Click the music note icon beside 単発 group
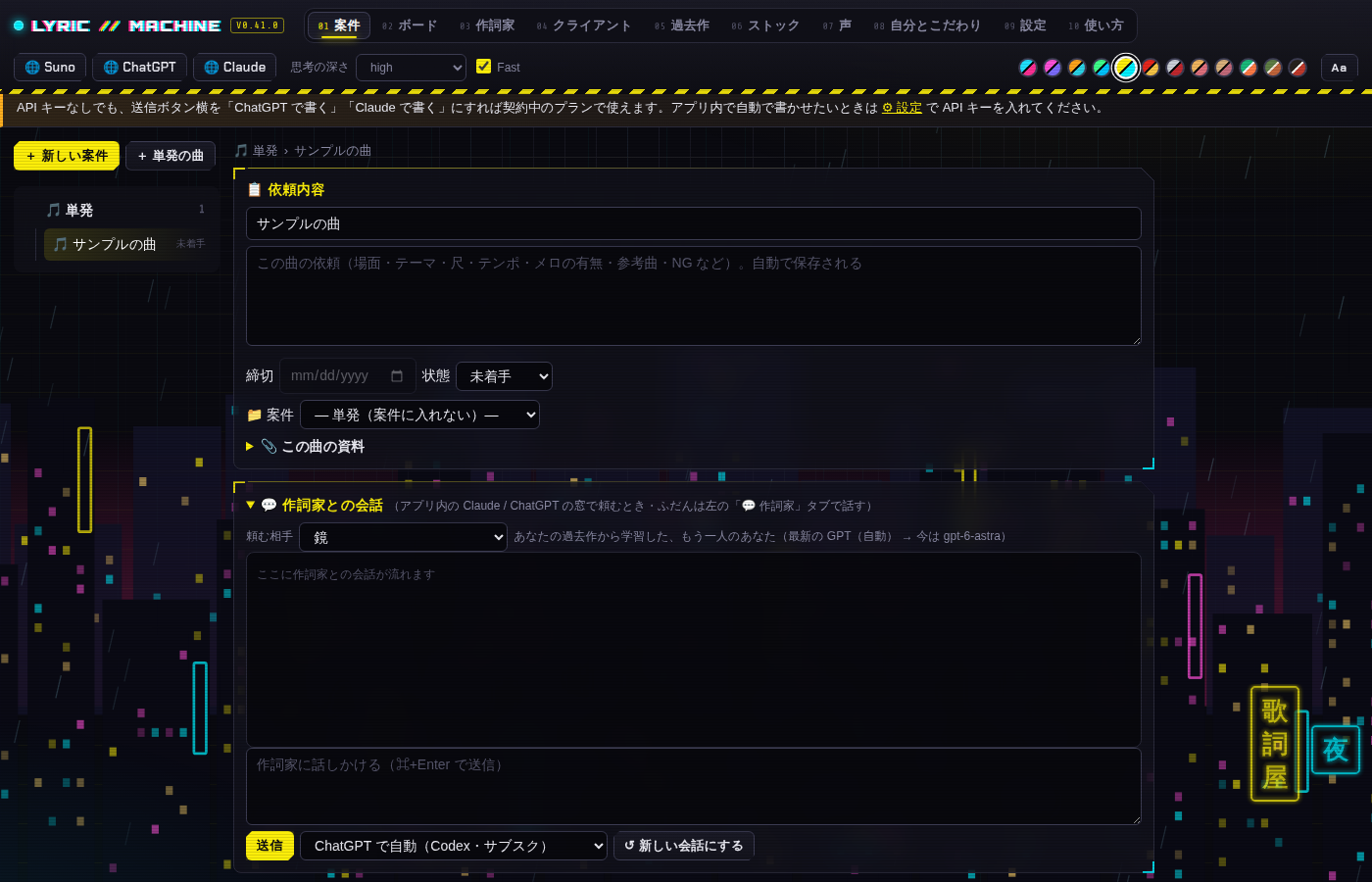 54,210
